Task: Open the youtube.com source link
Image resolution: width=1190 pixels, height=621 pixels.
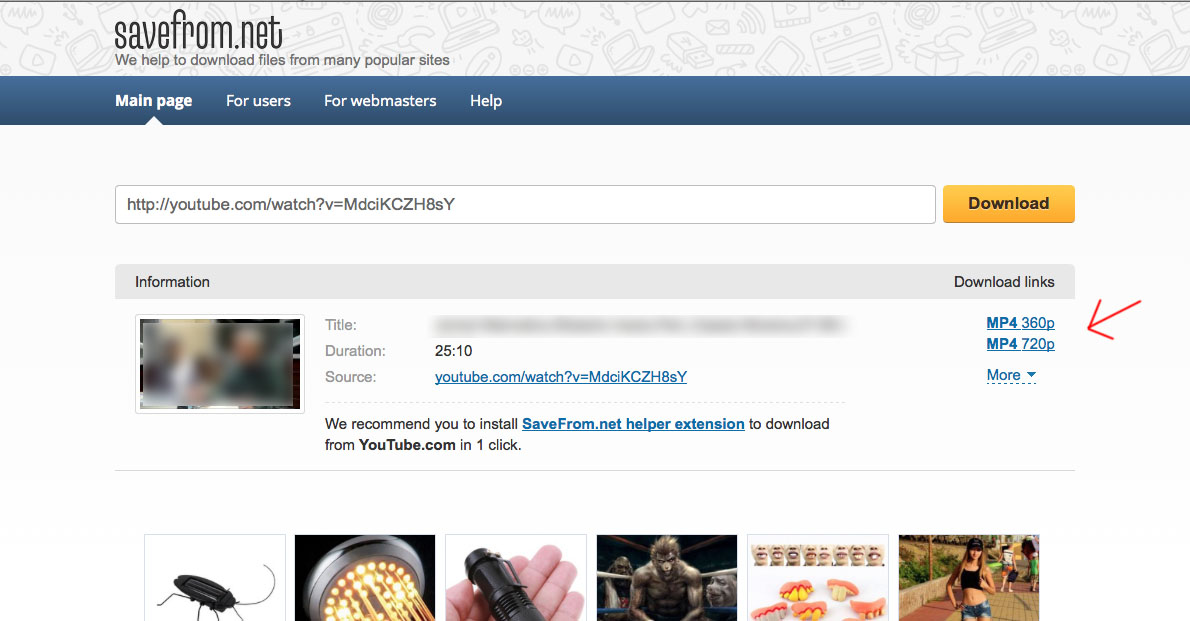Action: pos(561,377)
